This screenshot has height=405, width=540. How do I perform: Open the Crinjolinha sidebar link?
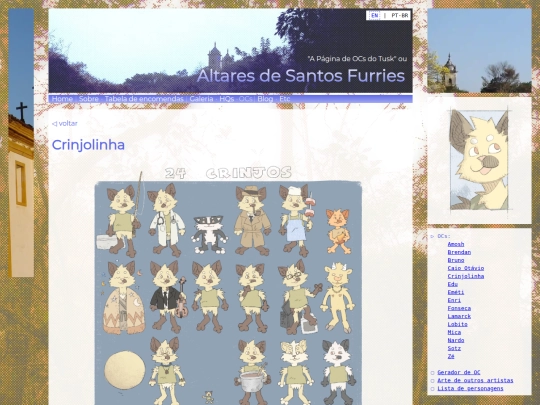coord(466,276)
